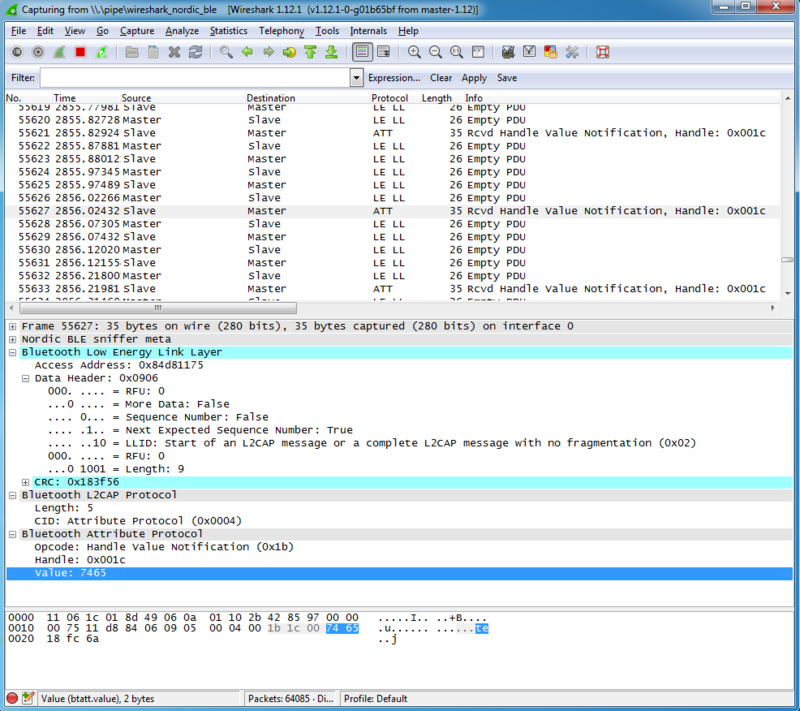The height and width of the screenshot is (711, 800).
Task: Click the Find packet magnifier icon
Action: point(227,52)
